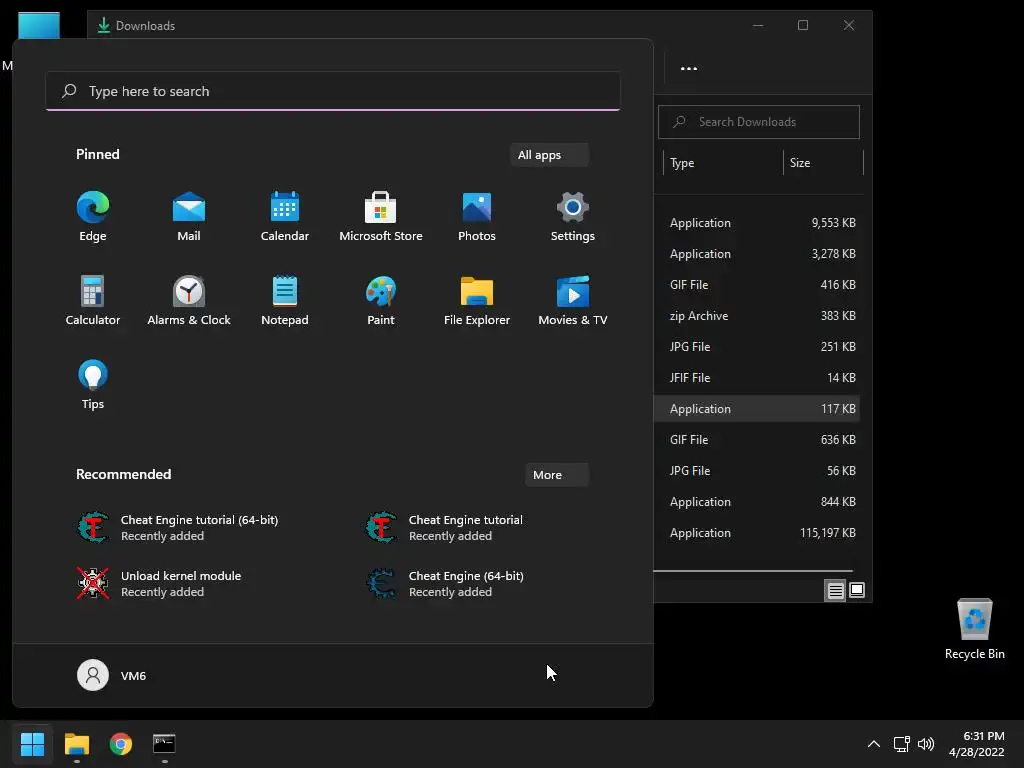Launch Alarms & Clock
The height and width of the screenshot is (768, 1024).
pyautogui.click(x=189, y=300)
